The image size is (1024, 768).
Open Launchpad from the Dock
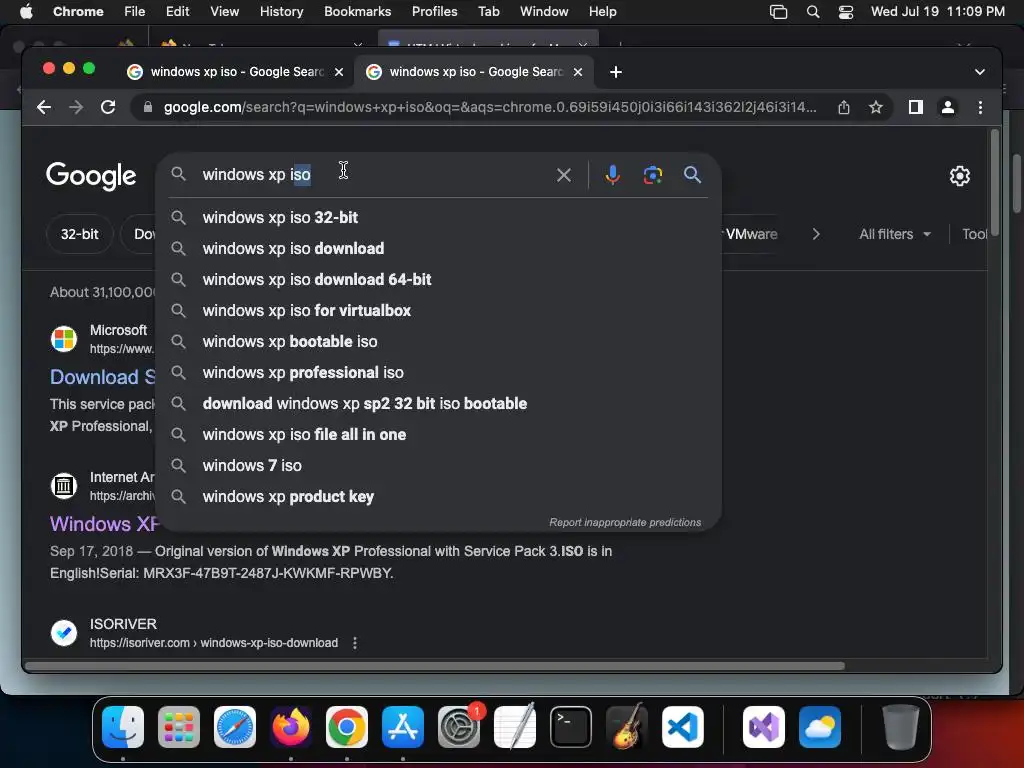coord(179,727)
